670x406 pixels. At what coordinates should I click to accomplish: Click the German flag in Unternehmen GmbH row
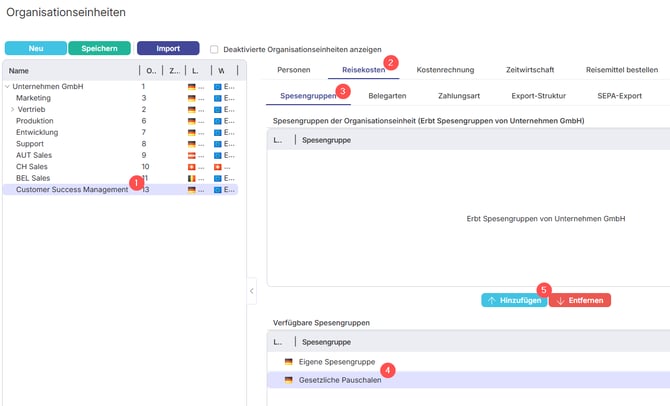coord(191,87)
